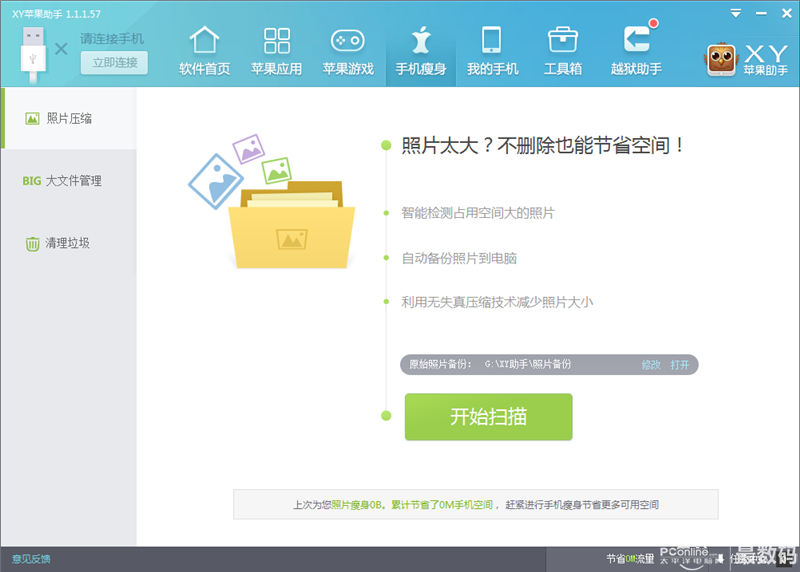Click the trash can icon beside 清理垃圾
Image resolution: width=800 pixels, height=572 pixels.
pyautogui.click(x=33, y=244)
